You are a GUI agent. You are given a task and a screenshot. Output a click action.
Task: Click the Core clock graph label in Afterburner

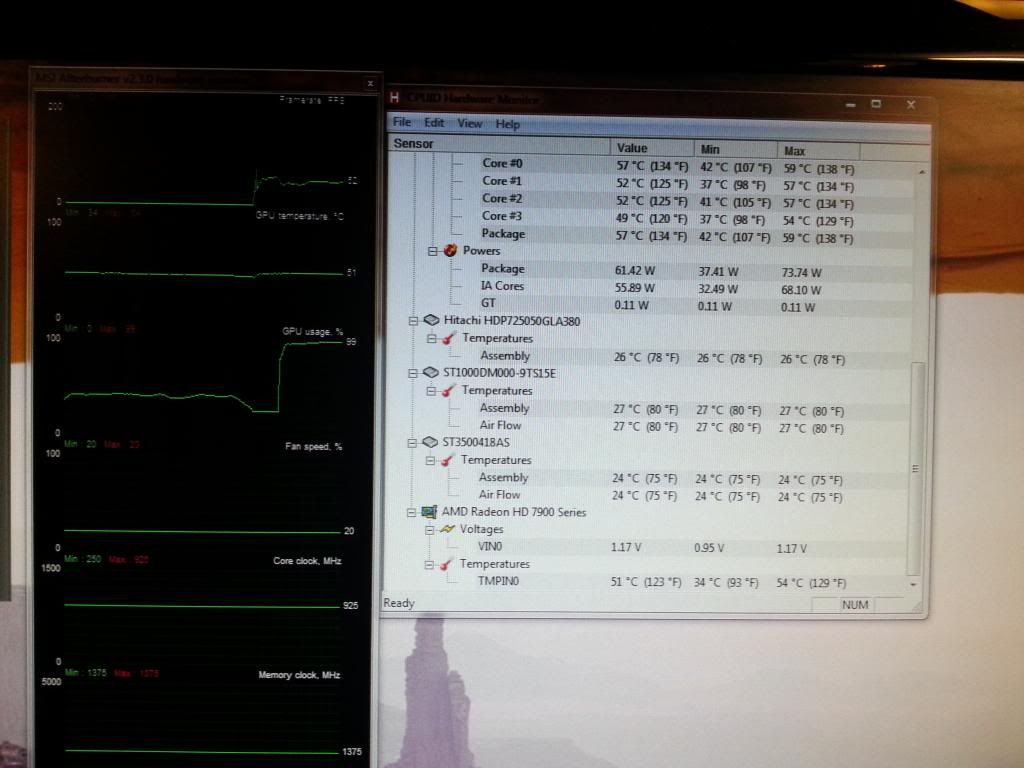click(307, 561)
